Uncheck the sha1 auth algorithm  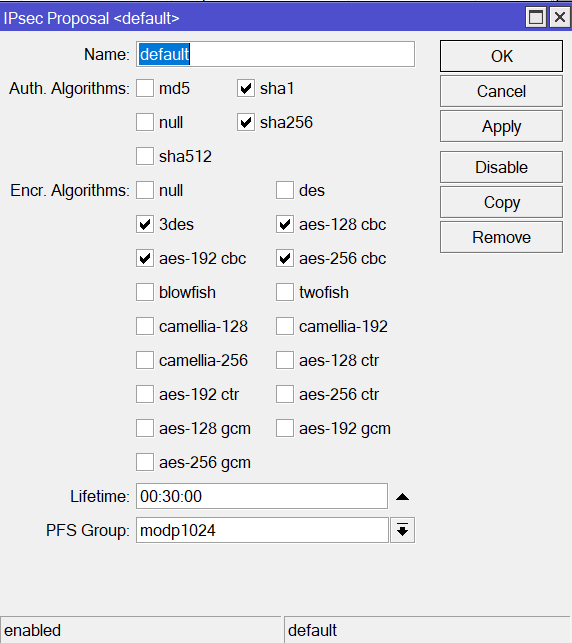246,88
